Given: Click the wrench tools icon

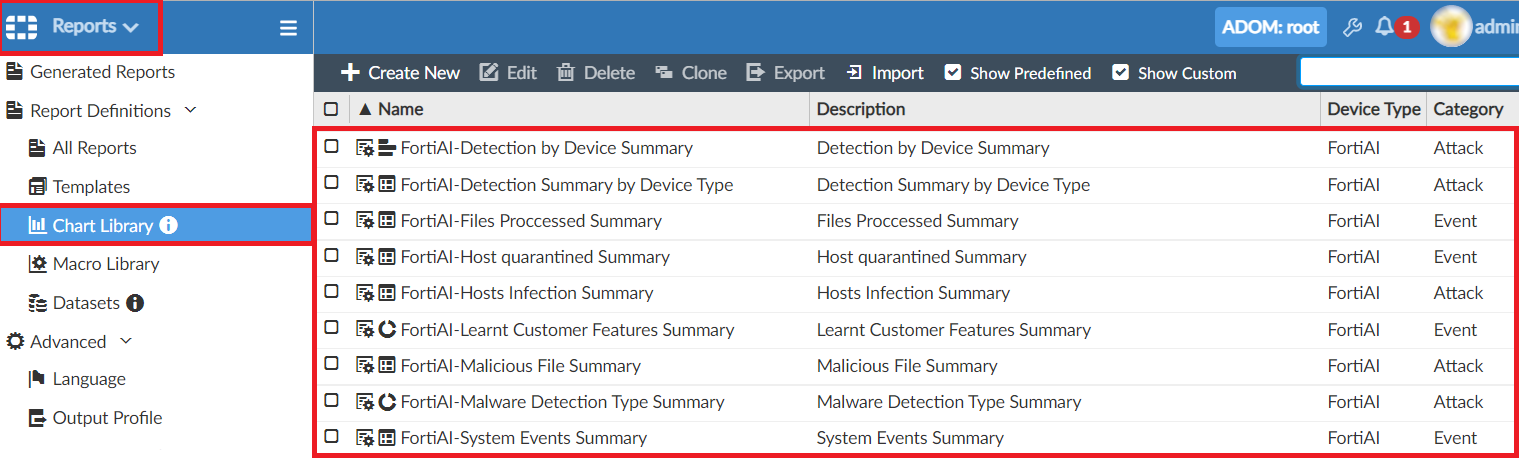Looking at the screenshot, I should coord(1352,27).
